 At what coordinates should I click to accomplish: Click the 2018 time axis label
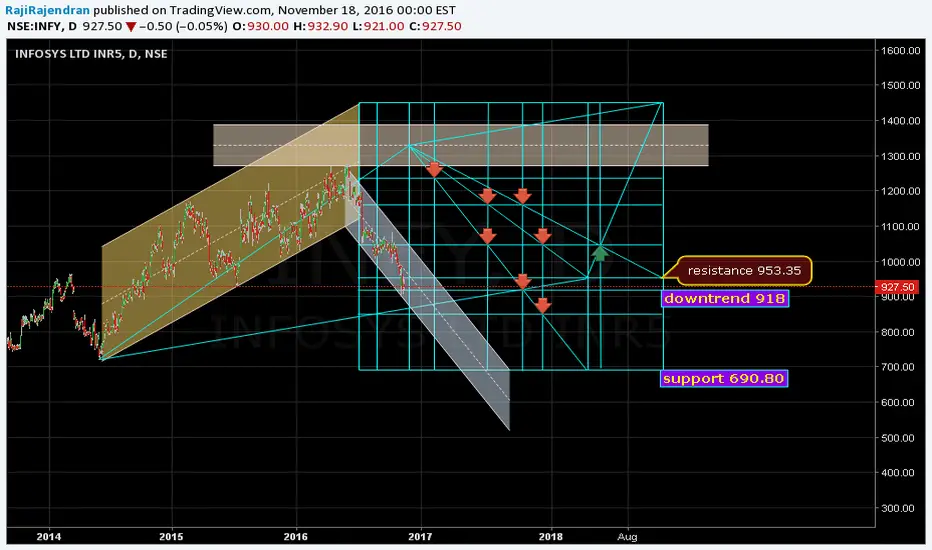(550, 537)
